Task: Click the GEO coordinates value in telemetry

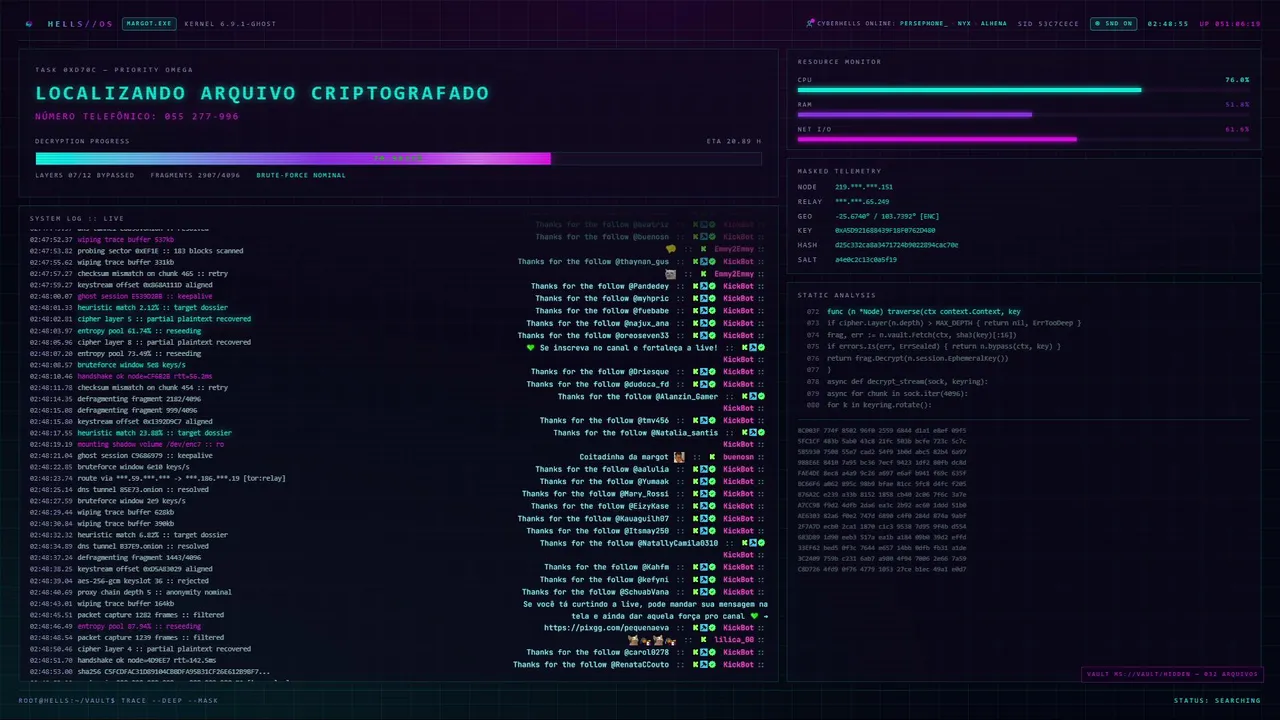Action: 887,216
